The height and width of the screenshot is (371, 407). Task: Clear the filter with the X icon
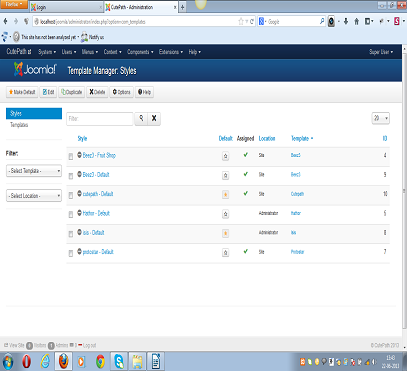154,118
